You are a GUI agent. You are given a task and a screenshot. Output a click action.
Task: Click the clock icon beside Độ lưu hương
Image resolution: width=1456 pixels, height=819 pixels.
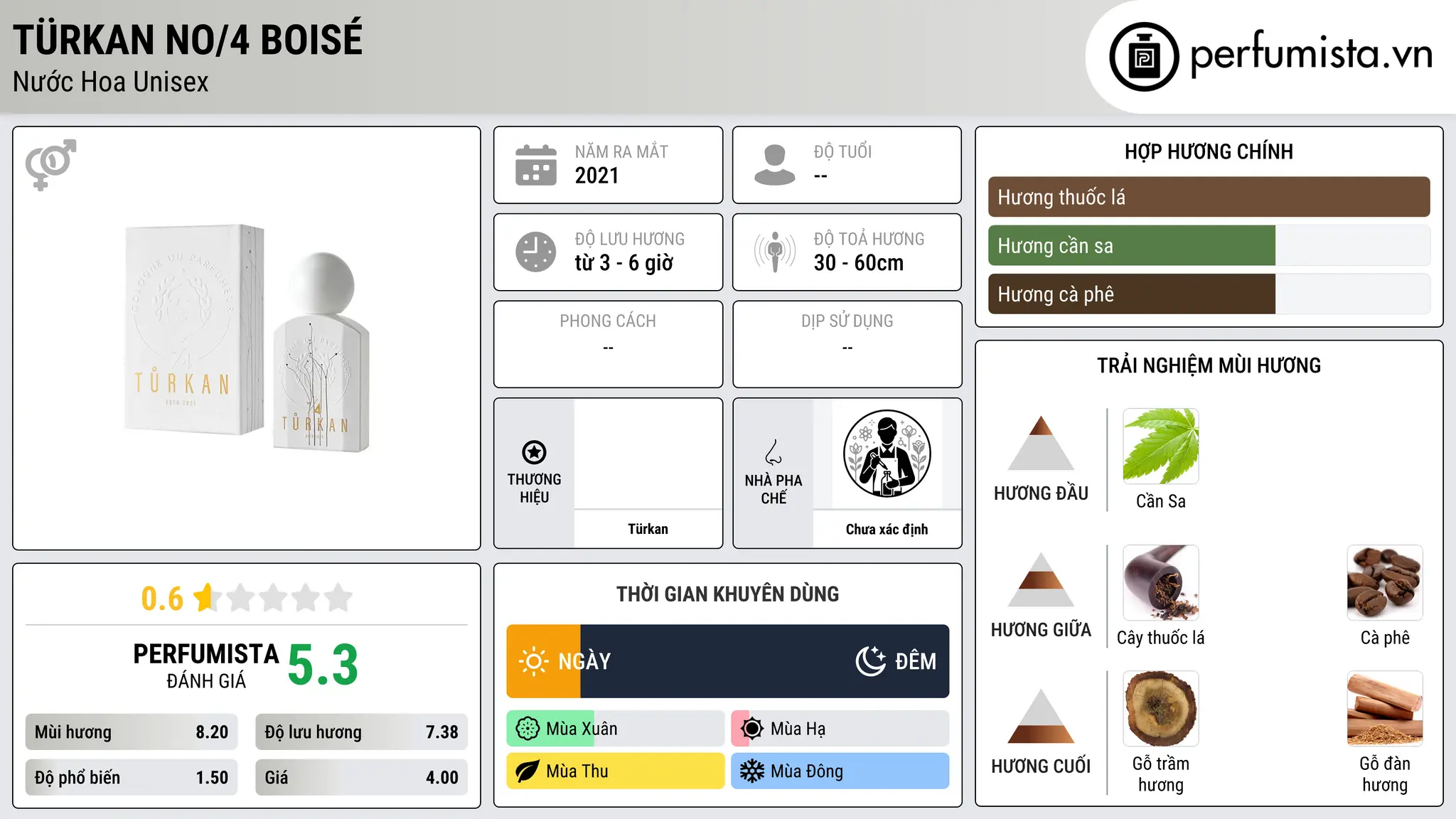[x=536, y=252]
